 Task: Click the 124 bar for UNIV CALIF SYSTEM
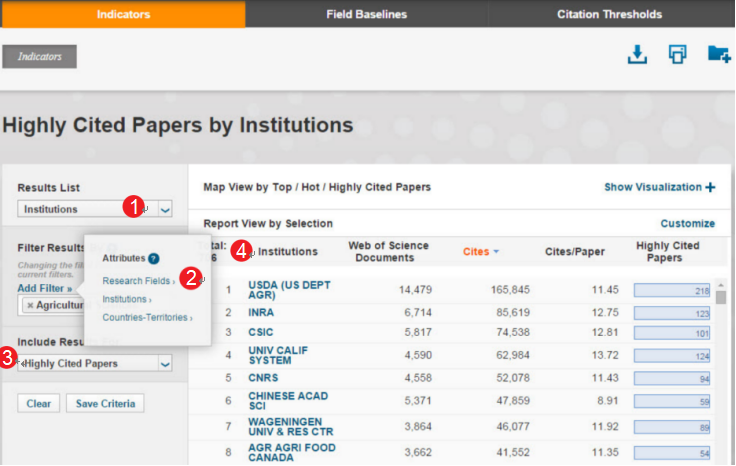(672, 356)
